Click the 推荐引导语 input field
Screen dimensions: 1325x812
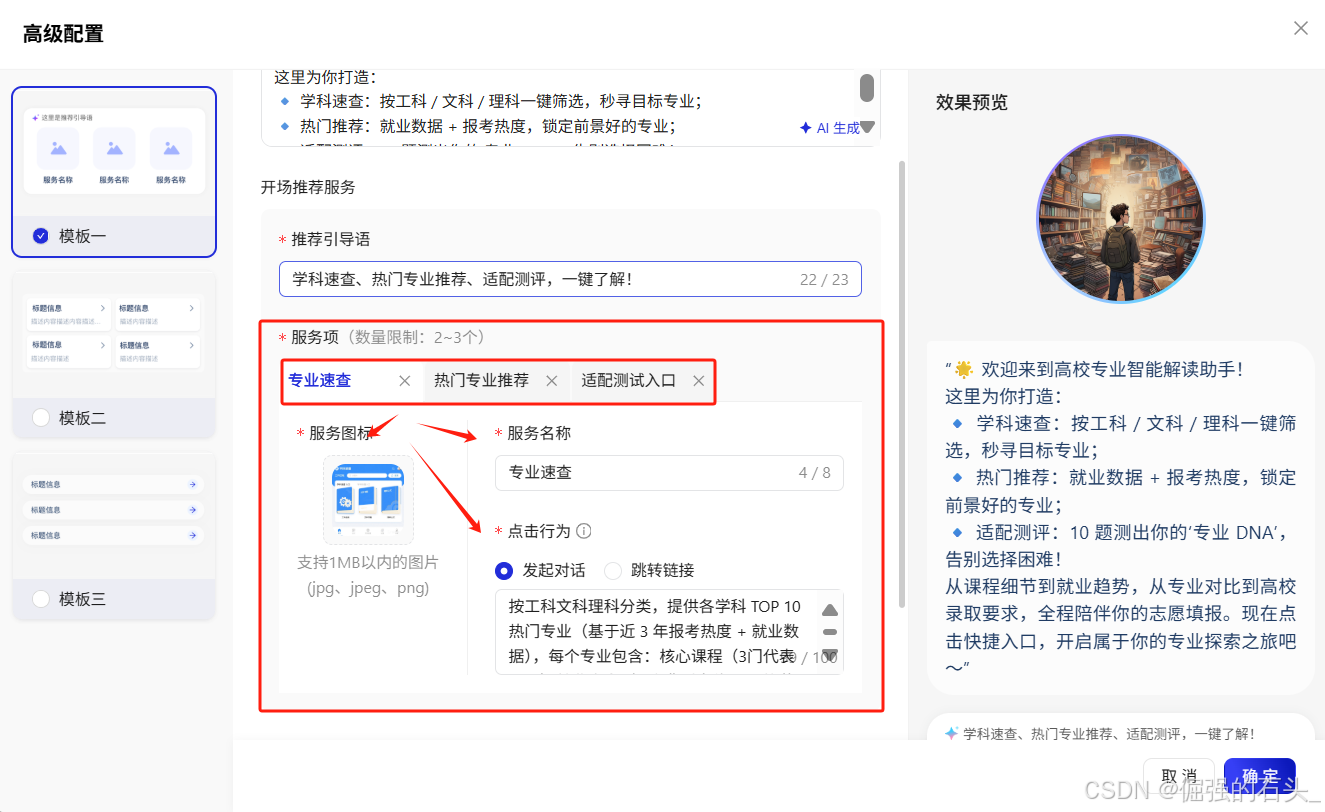(x=570, y=279)
